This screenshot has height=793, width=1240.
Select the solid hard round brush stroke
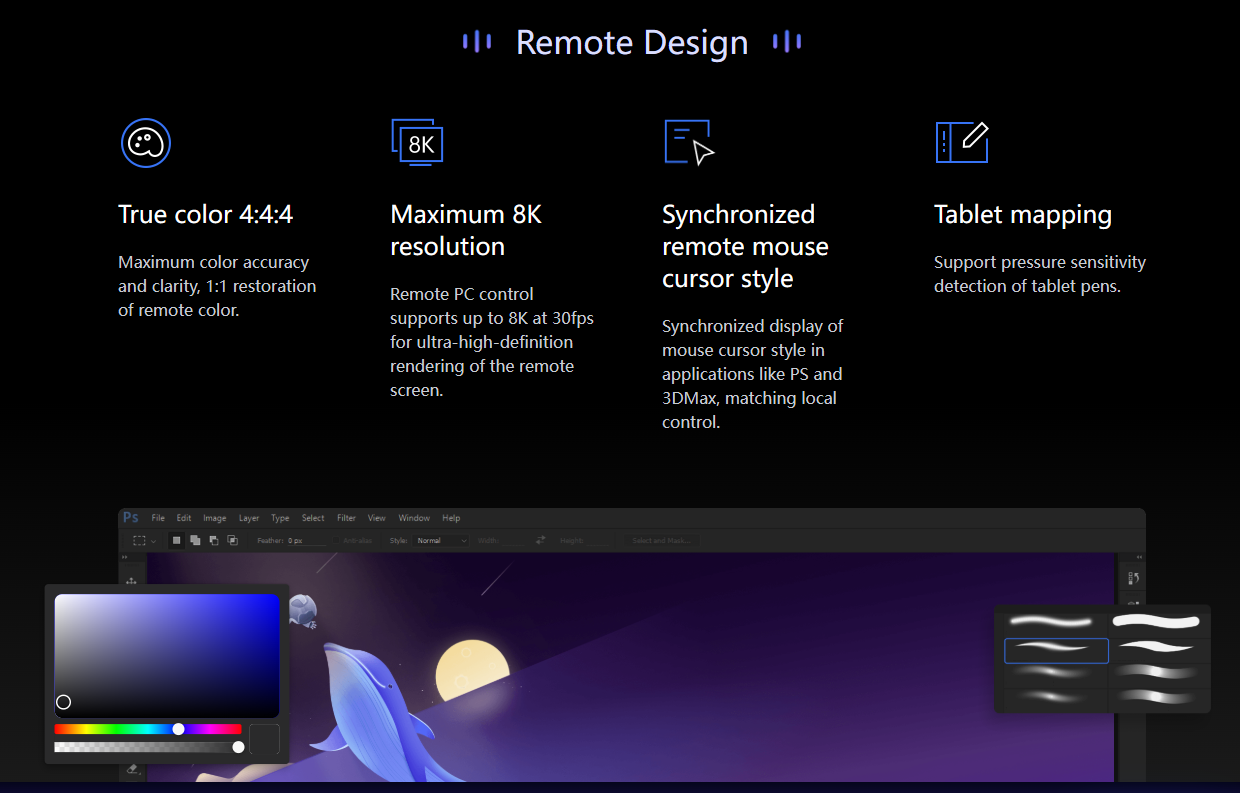coord(1155,622)
